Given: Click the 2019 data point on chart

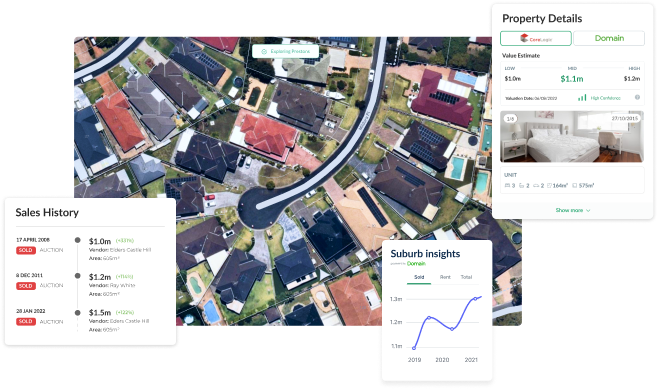Looking at the screenshot, I should pos(414,348).
